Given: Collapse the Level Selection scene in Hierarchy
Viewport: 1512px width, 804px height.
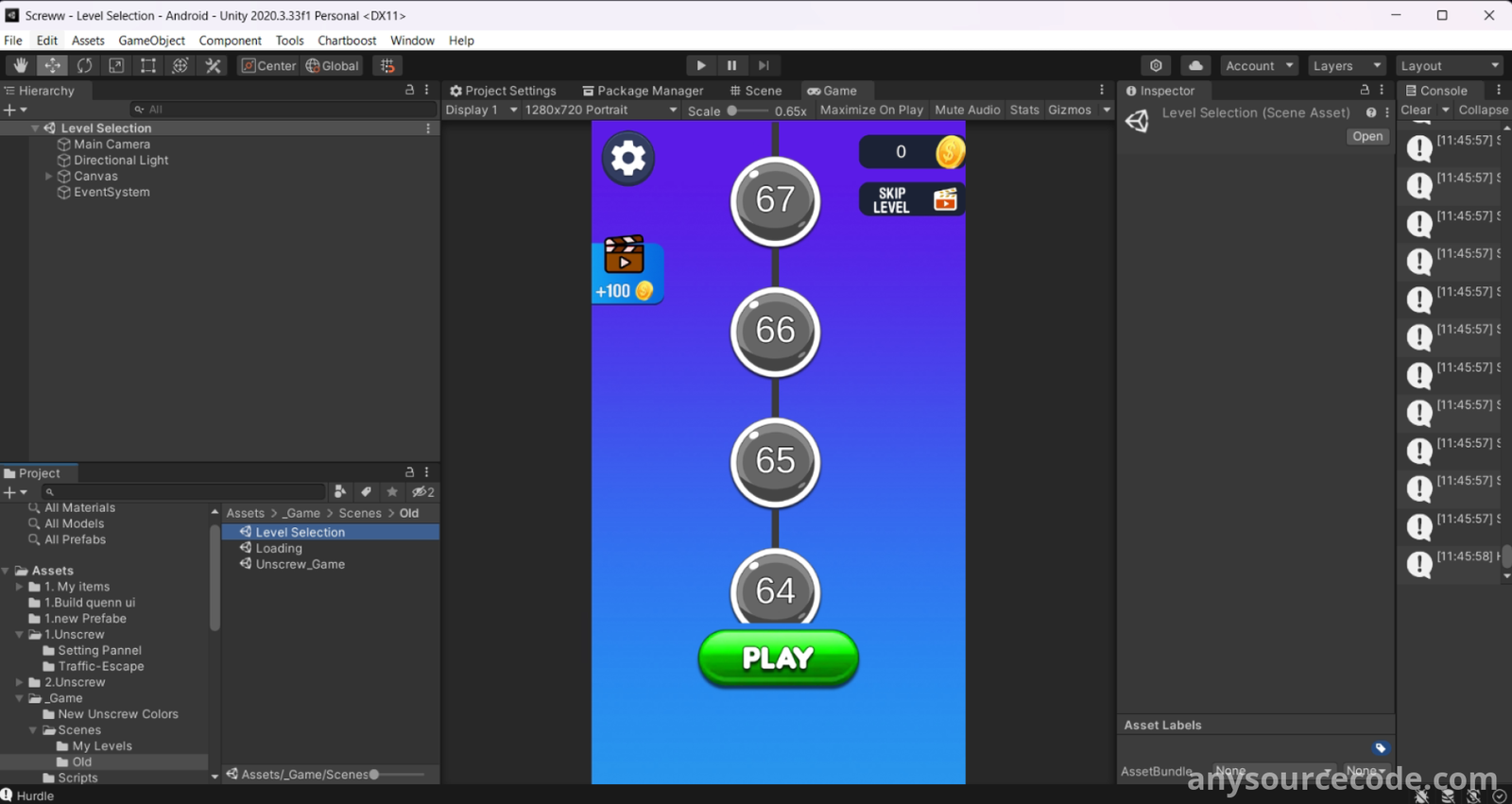Looking at the screenshot, I should click(x=35, y=128).
